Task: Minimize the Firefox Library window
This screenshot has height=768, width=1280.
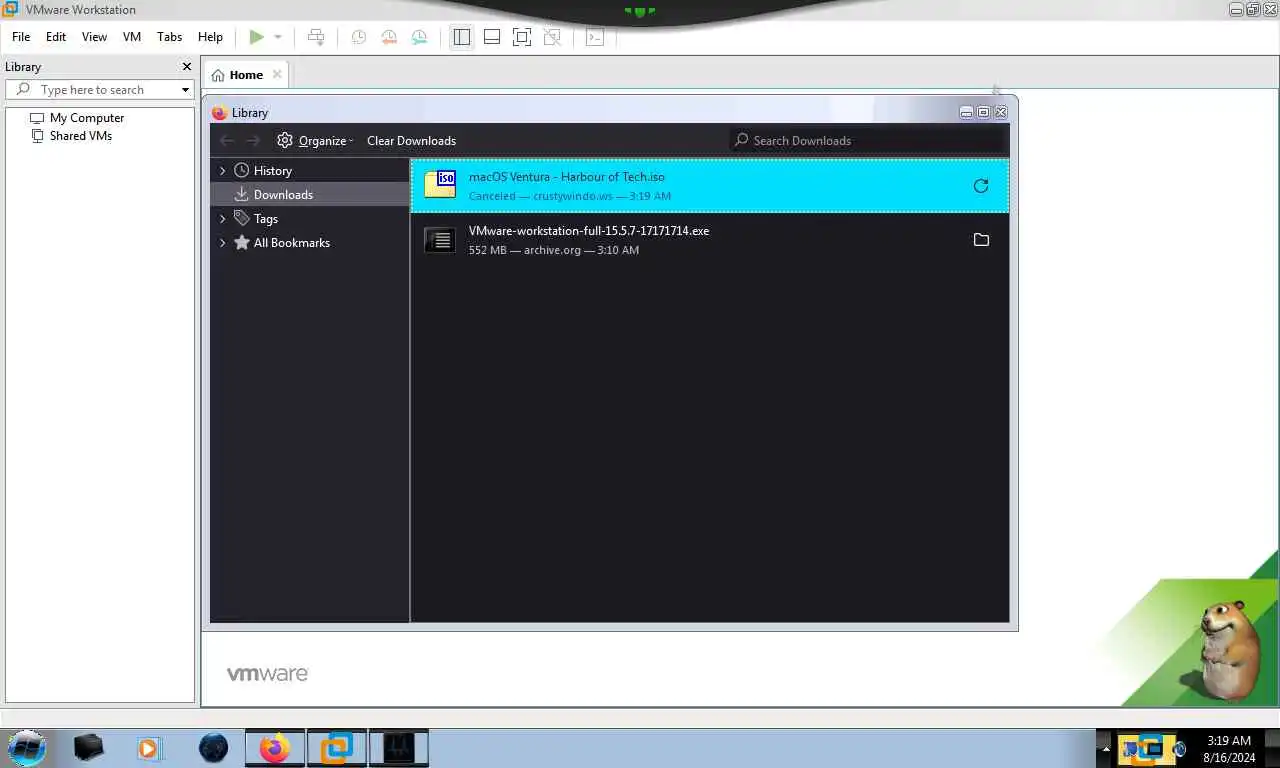Action: (x=966, y=112)
